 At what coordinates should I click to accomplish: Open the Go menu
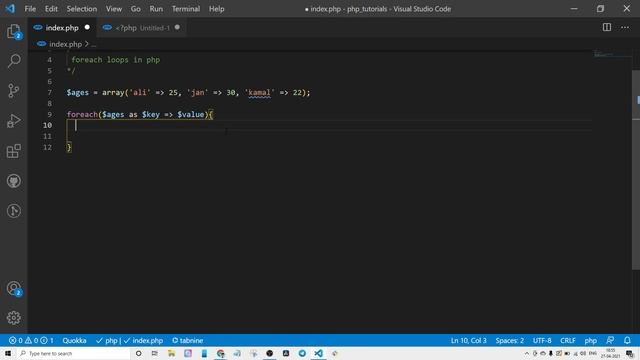click(136, 9)
